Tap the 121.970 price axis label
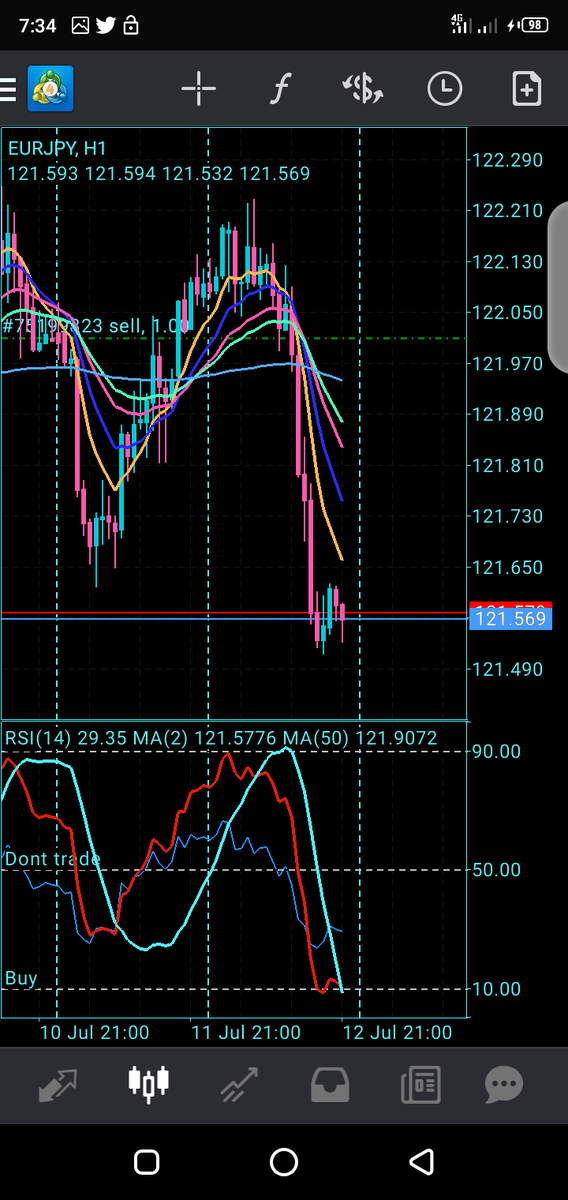 point(508,364)
